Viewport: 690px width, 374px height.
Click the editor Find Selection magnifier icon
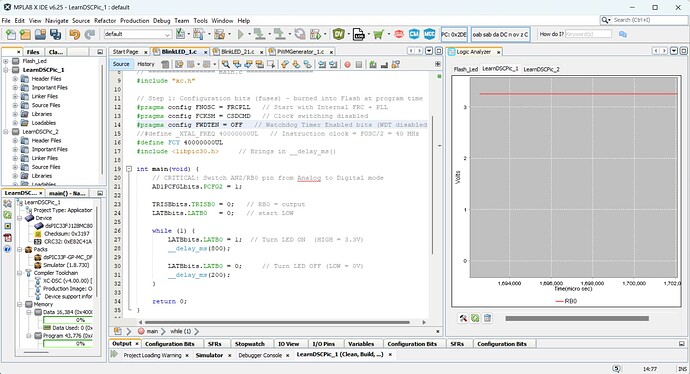coord(226,64)
